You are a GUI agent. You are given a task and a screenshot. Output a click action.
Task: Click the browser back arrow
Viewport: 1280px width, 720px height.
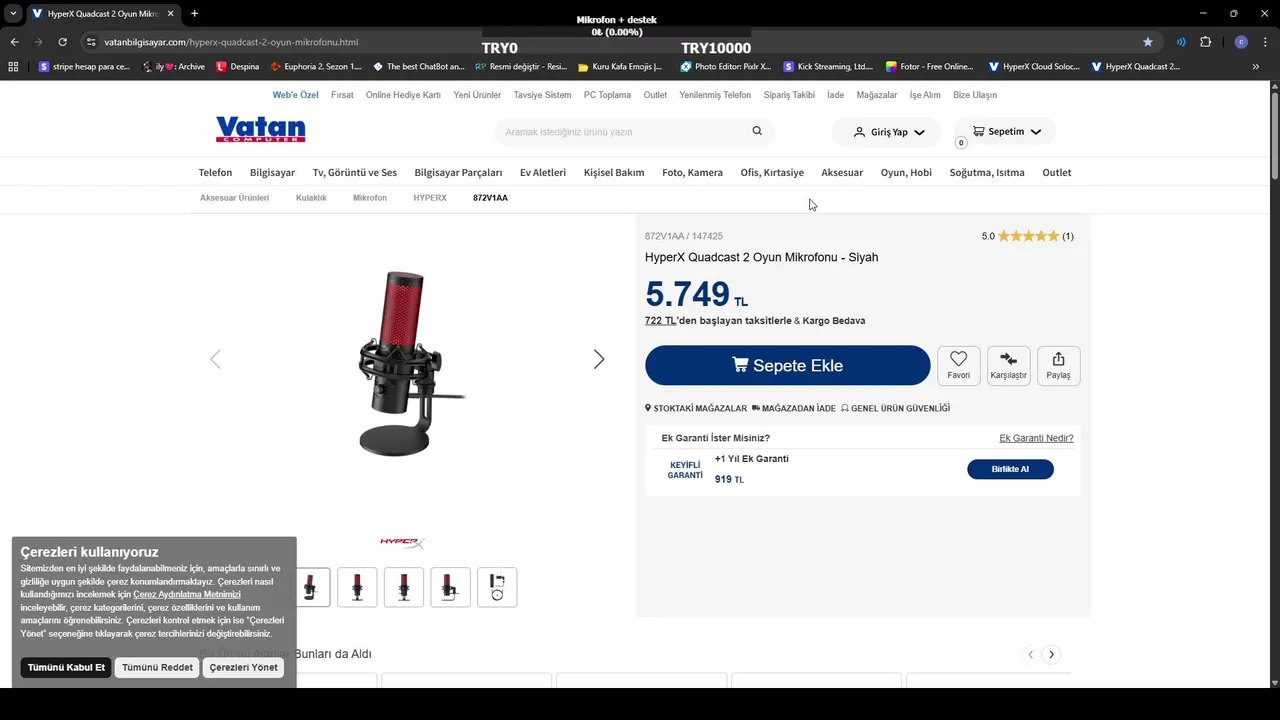click(14, 42)
